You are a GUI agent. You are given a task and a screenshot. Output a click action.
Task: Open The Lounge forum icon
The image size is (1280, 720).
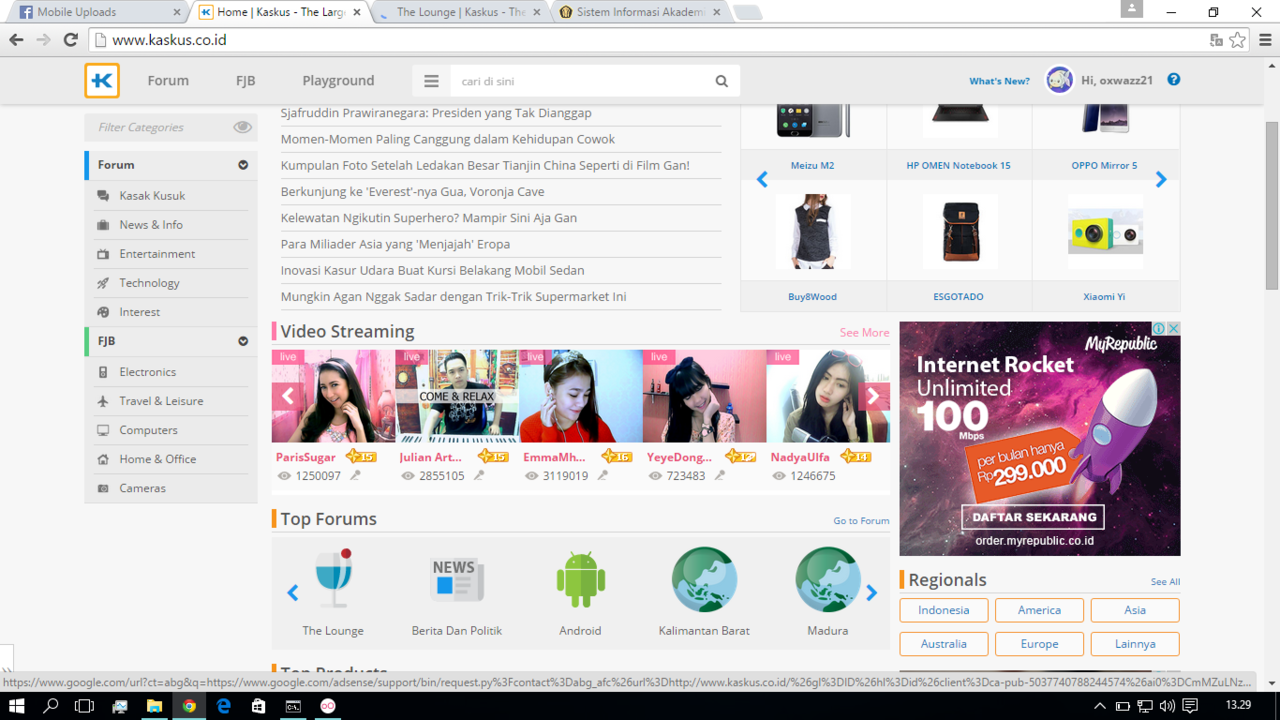[333, 579]
